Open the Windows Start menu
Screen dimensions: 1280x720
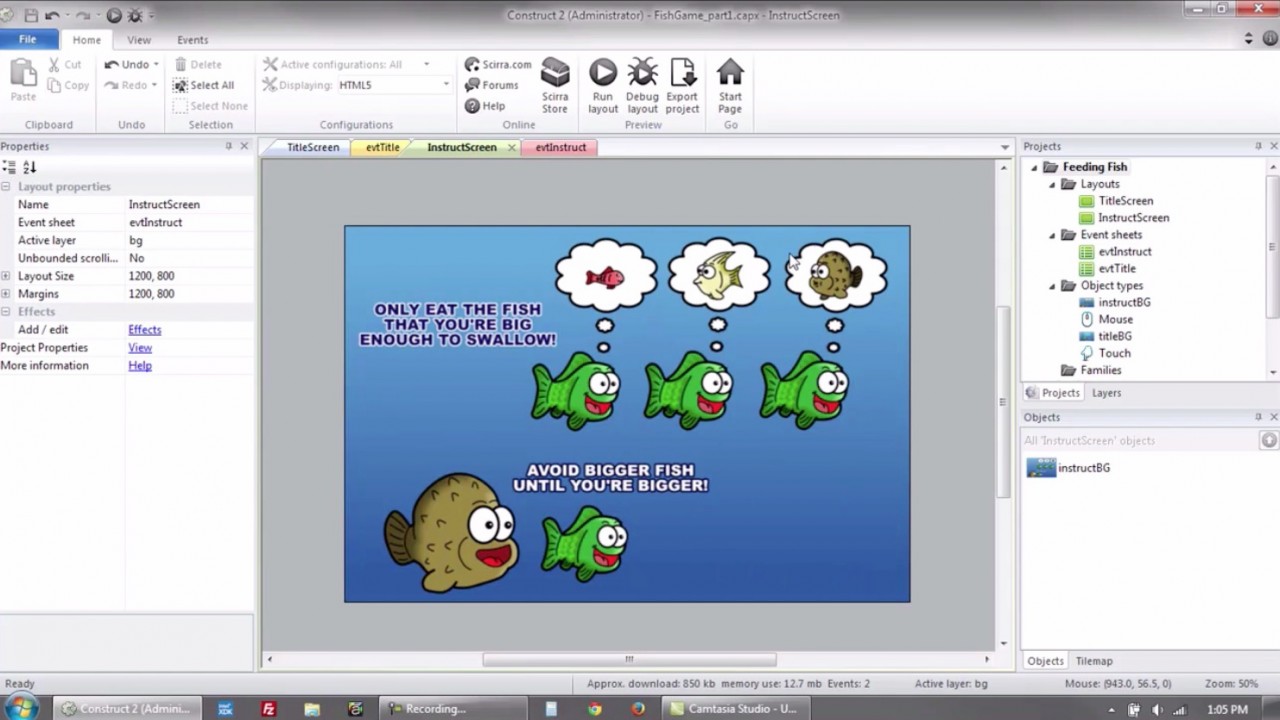tap(21, 708)
